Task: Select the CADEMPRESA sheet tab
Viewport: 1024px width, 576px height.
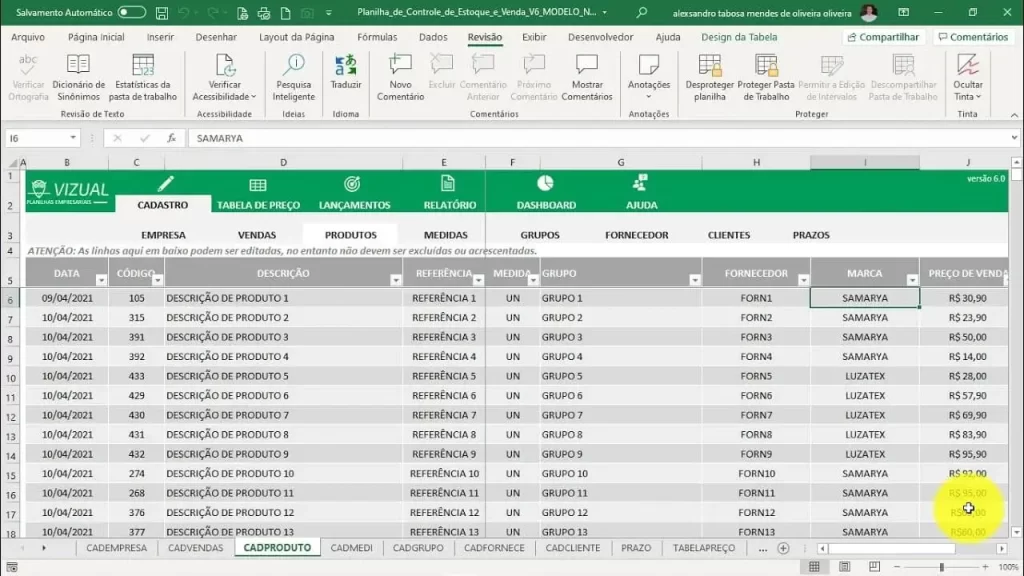Action: (116, 548)
